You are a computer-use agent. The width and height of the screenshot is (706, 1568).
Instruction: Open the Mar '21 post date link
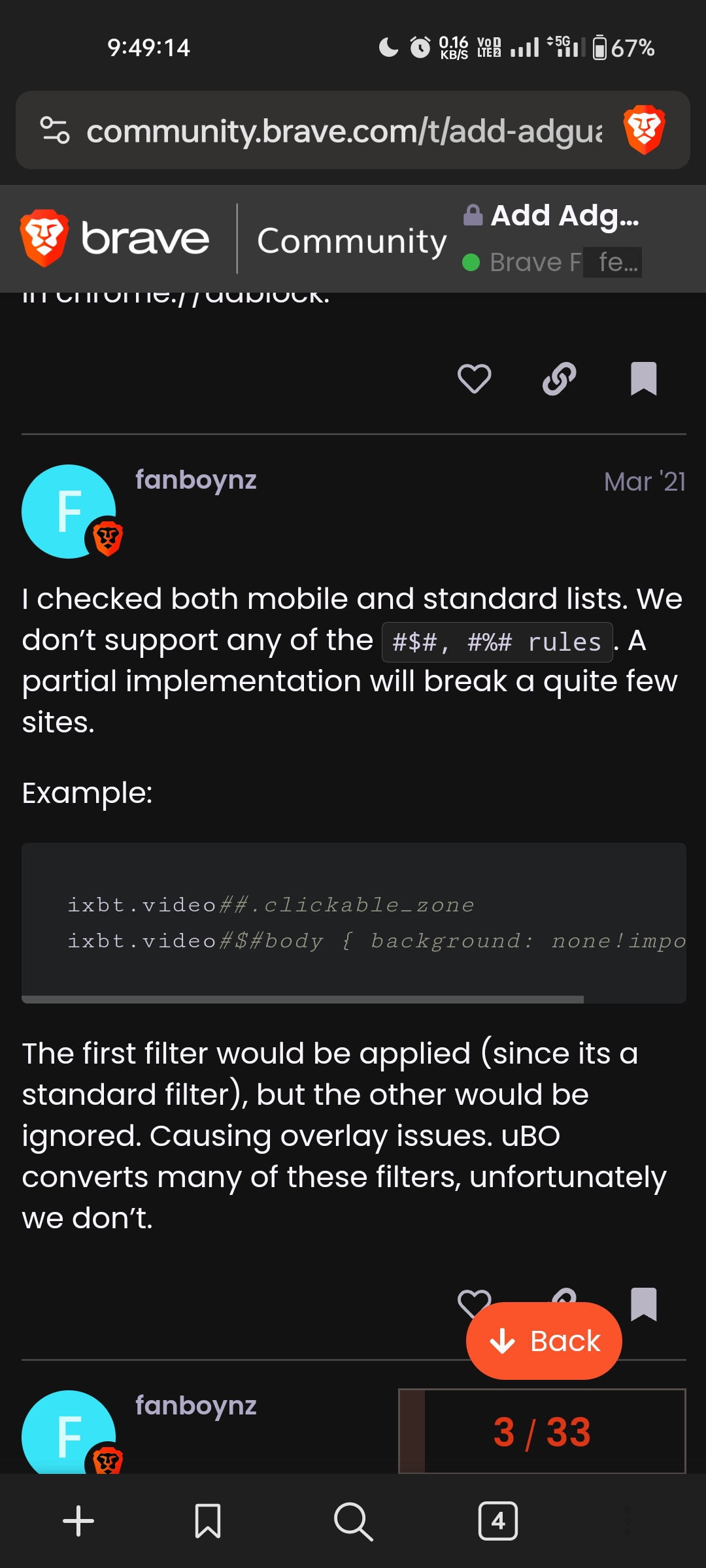[x=644, y=482]
